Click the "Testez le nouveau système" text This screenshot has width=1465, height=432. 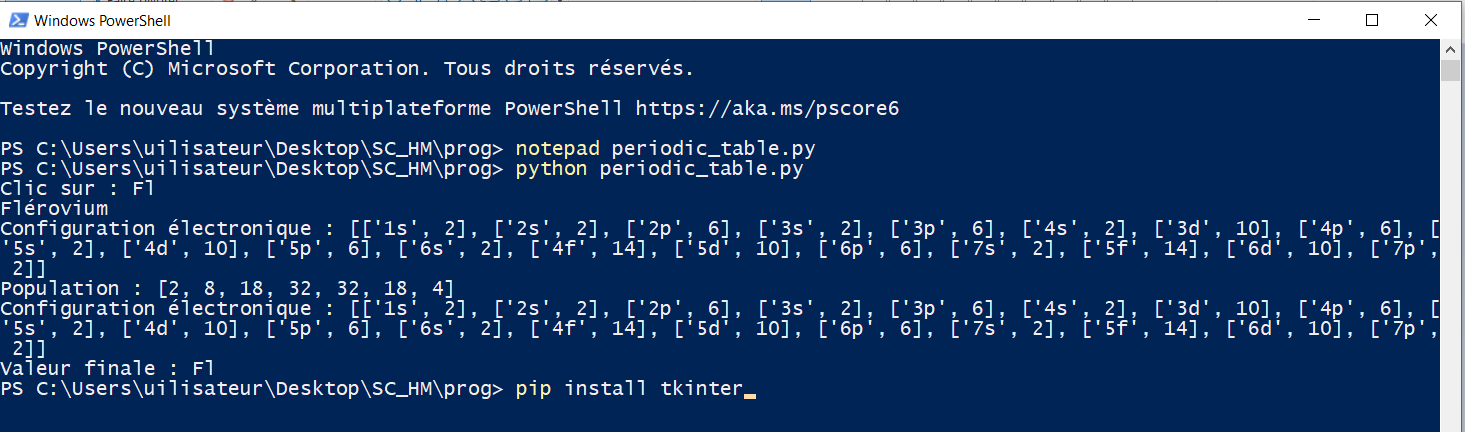point(162,108)
